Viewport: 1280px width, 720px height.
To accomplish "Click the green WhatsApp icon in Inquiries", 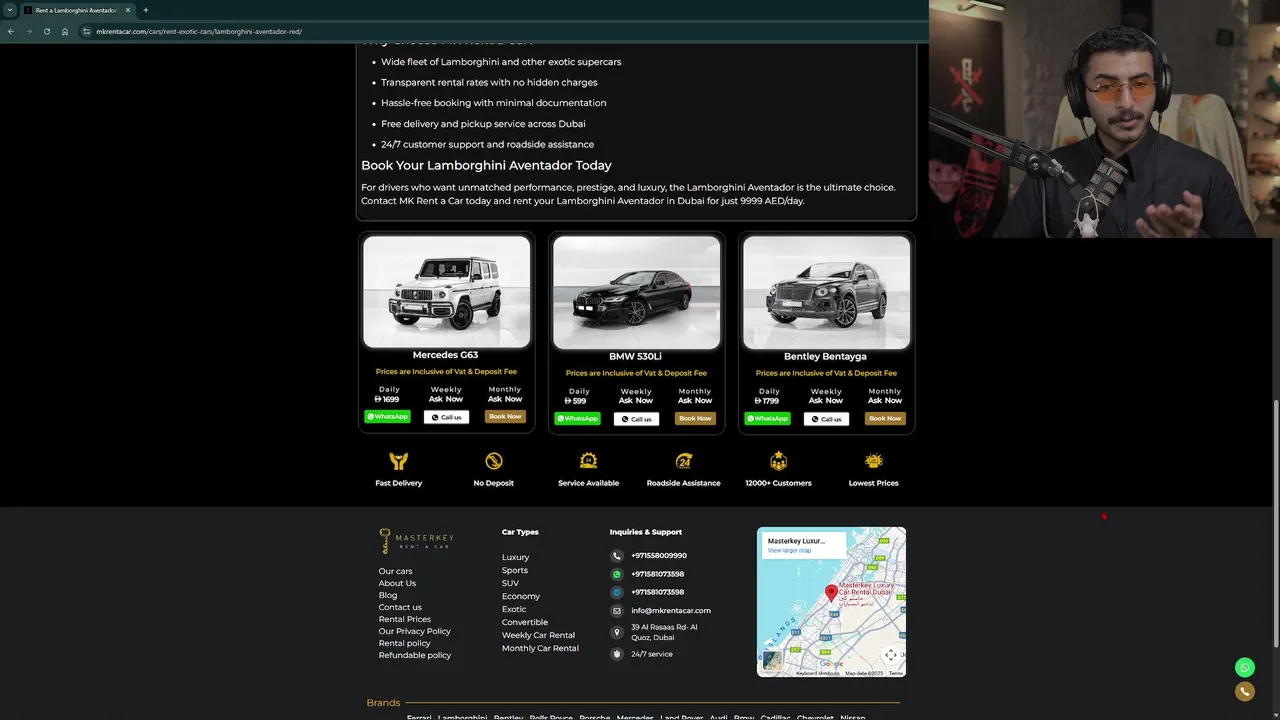I will point(617,574).
